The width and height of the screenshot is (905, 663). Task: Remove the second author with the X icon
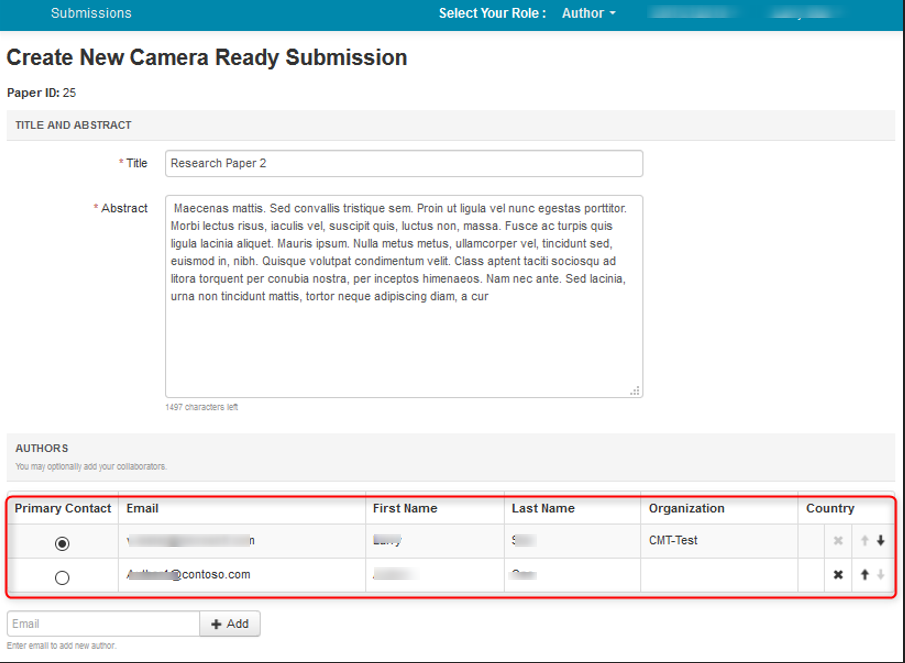point(838,575)
